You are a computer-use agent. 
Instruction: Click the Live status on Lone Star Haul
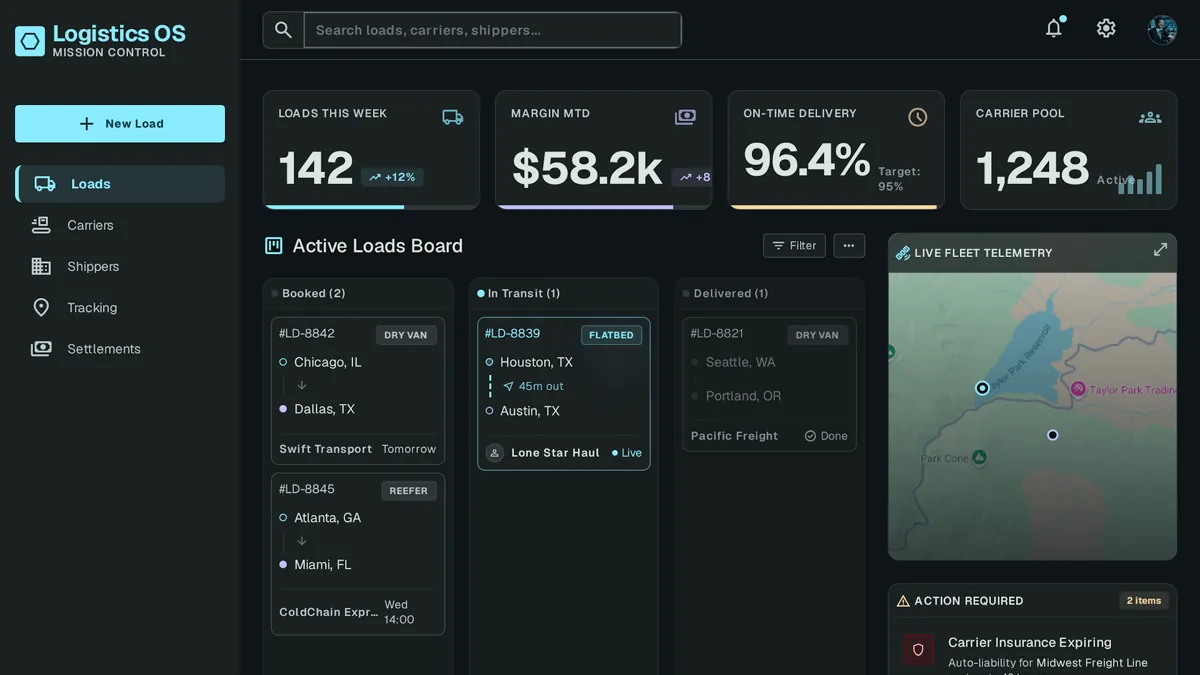(627, 453)
